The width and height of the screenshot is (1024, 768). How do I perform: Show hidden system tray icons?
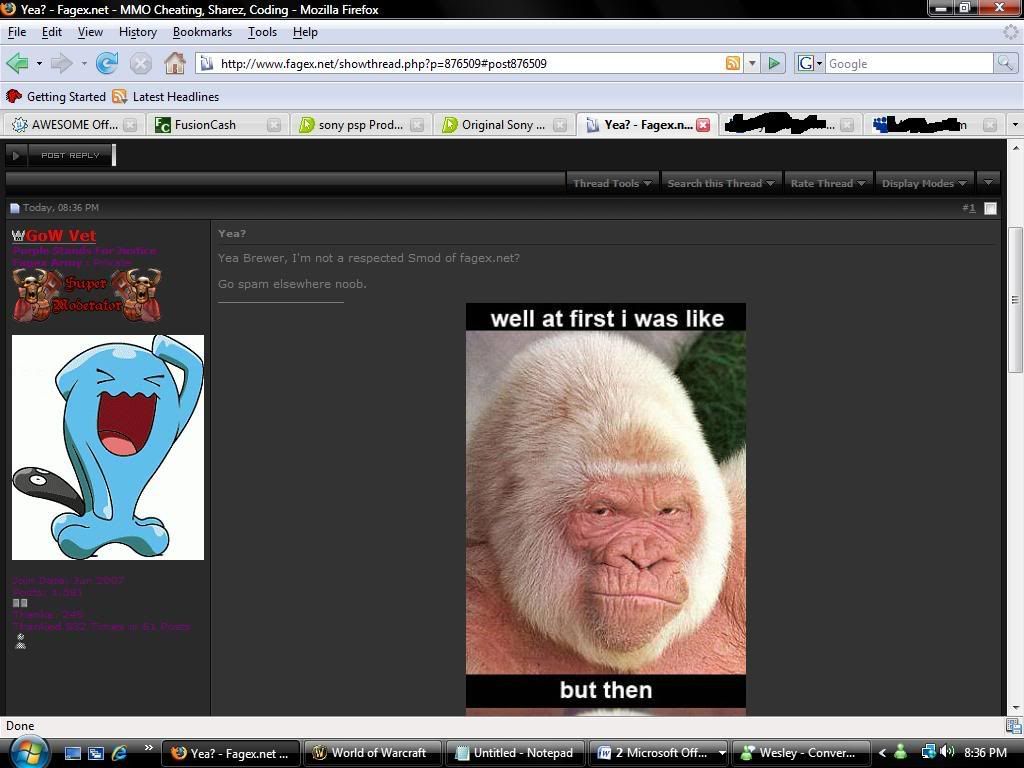coord(882,753)
